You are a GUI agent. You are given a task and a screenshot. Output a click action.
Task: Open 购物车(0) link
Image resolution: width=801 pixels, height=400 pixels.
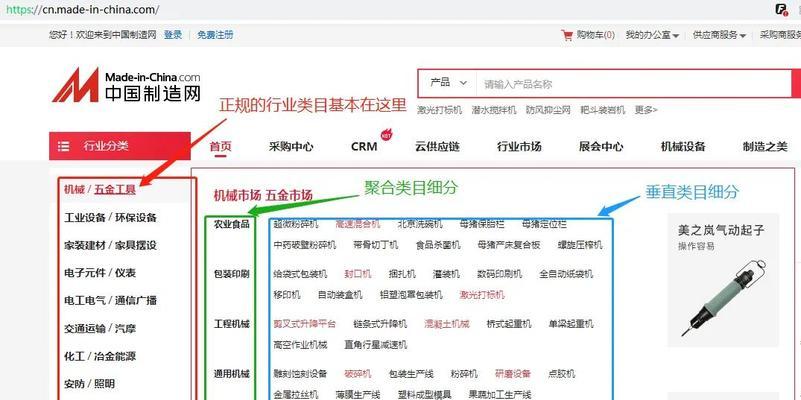click(595, 35)
